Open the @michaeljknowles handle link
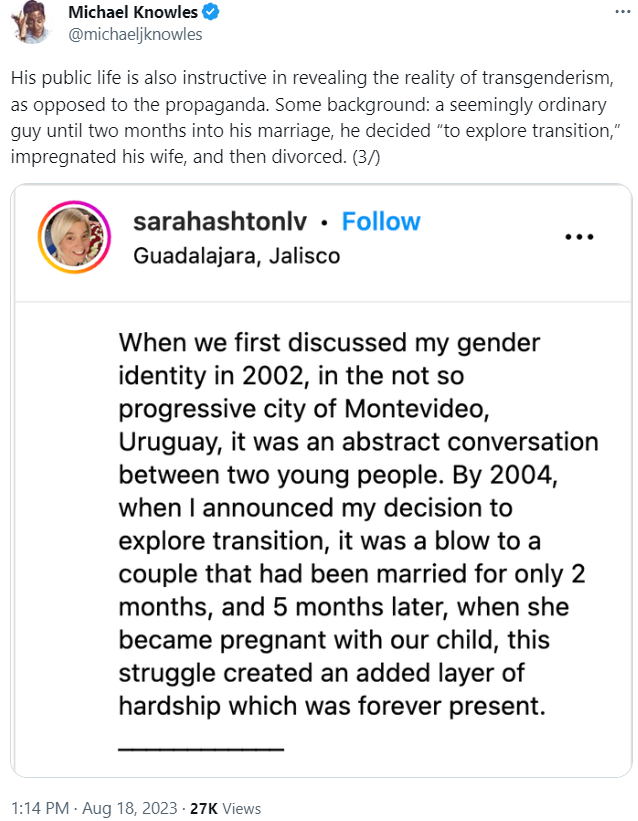638x821 pixels. point(134,34)
